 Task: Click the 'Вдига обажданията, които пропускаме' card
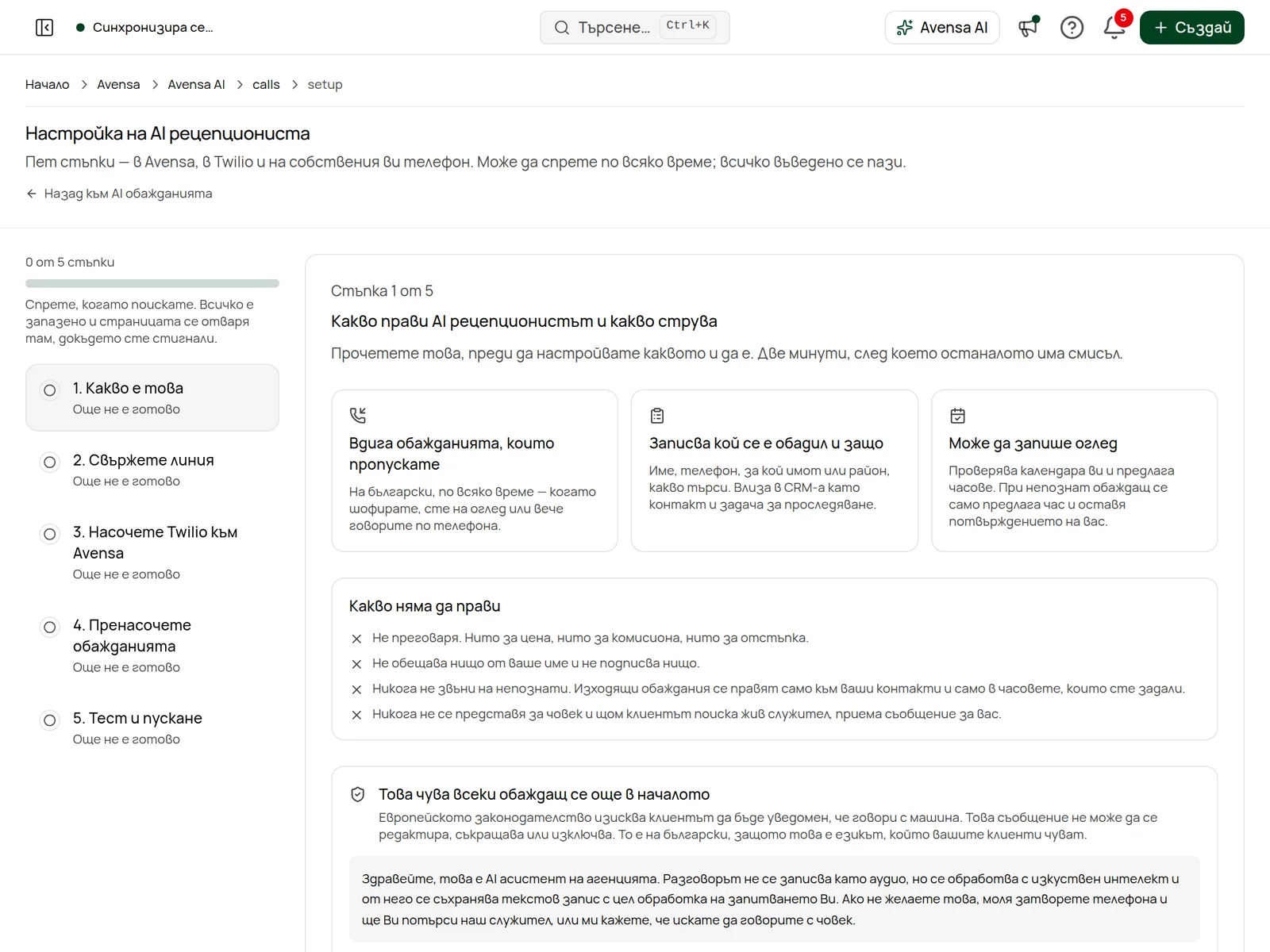pyautogui.click(x=475, y=470)
